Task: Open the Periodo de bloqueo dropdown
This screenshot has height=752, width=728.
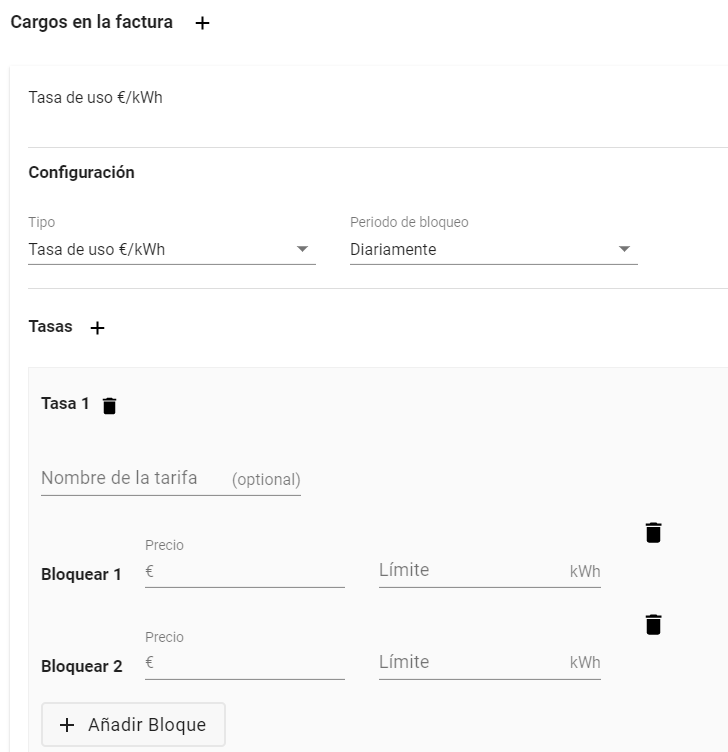Action: tap(493, 250)
